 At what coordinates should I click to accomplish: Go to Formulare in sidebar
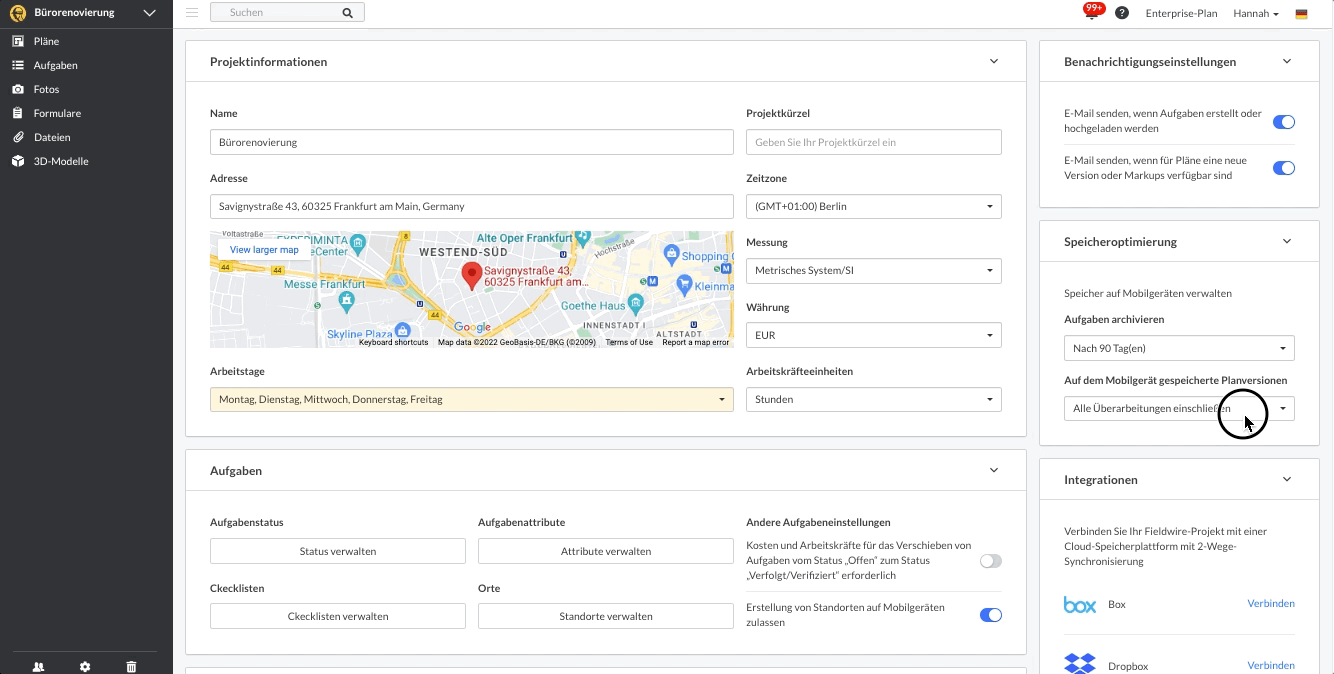(x=58, y=113)
